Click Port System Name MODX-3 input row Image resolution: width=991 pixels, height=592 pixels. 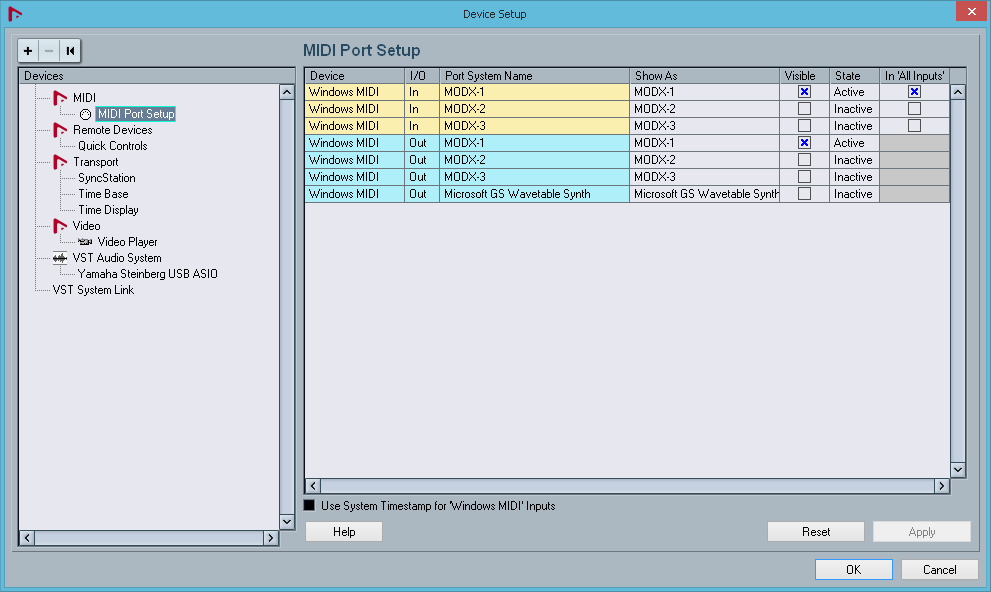tap(534, 126)
